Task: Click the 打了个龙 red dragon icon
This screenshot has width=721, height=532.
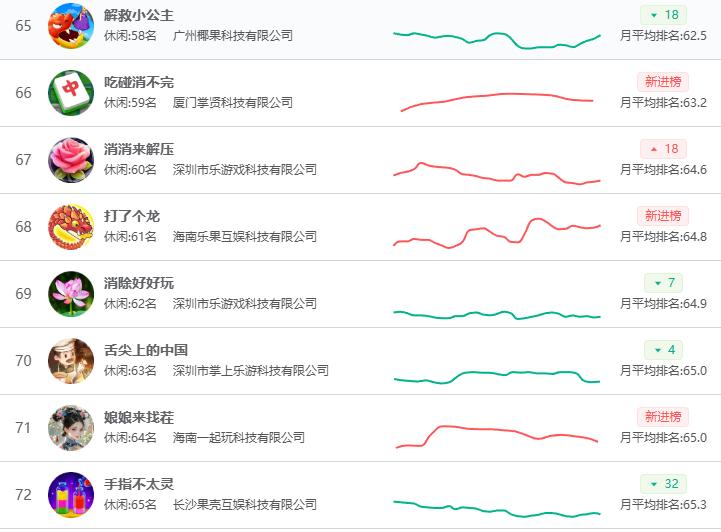Action: (71, 227)
